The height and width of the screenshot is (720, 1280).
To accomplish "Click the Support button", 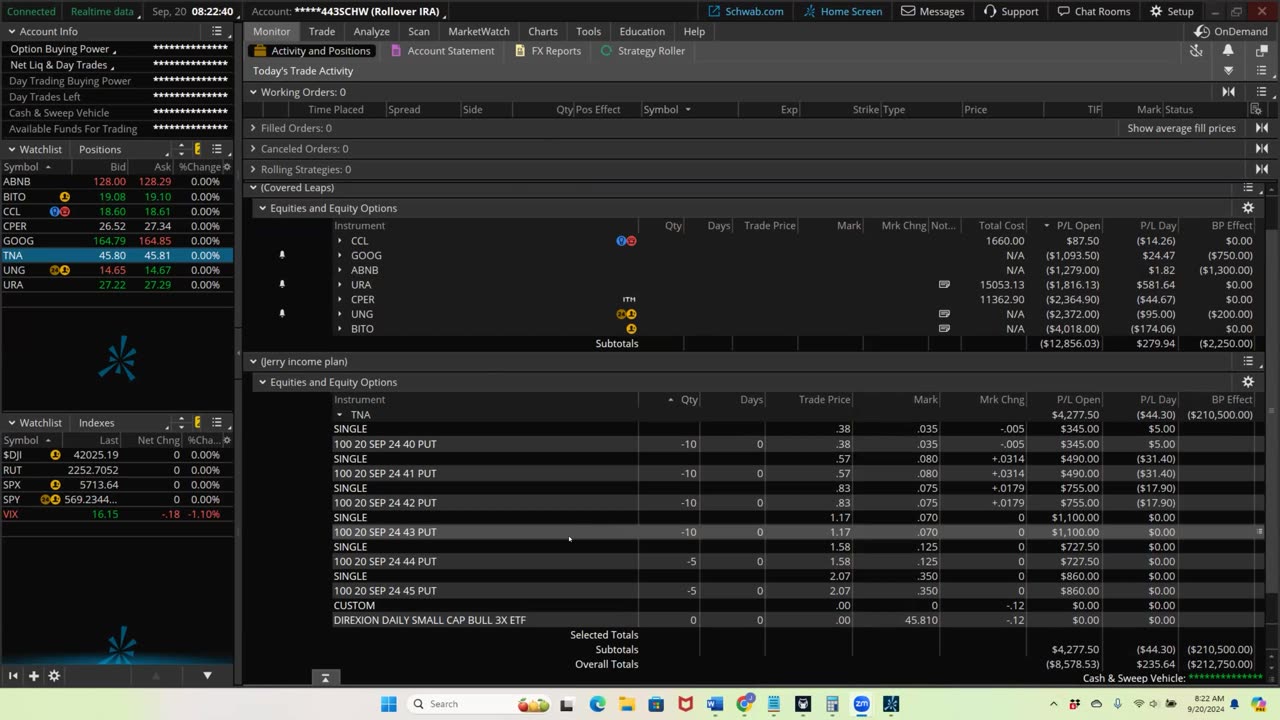I will [x=1011, y=11].
